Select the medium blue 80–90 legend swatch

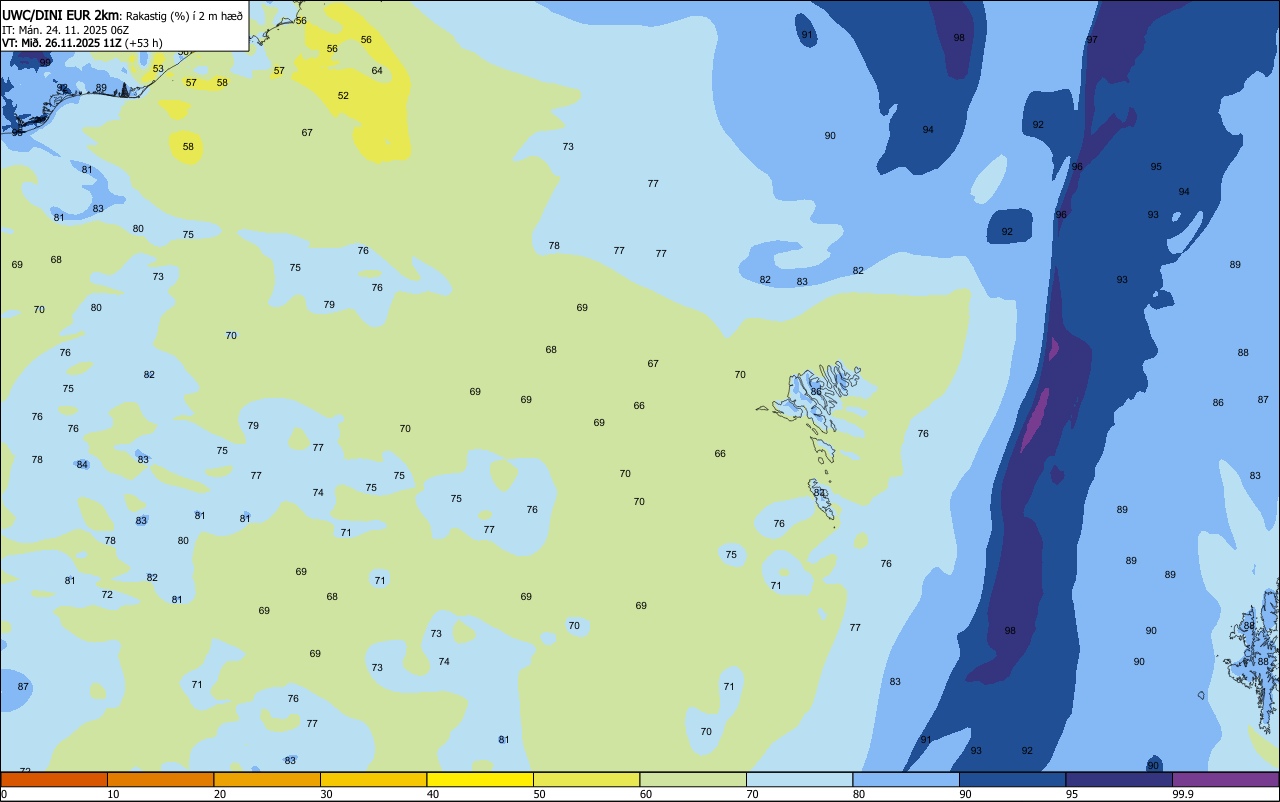coord(906,779)
